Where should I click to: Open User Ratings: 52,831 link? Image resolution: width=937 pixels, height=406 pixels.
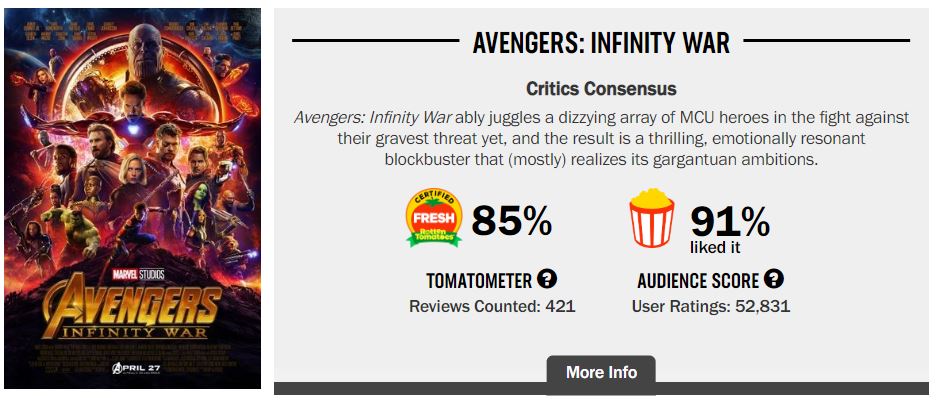click(x=711, y=306)
